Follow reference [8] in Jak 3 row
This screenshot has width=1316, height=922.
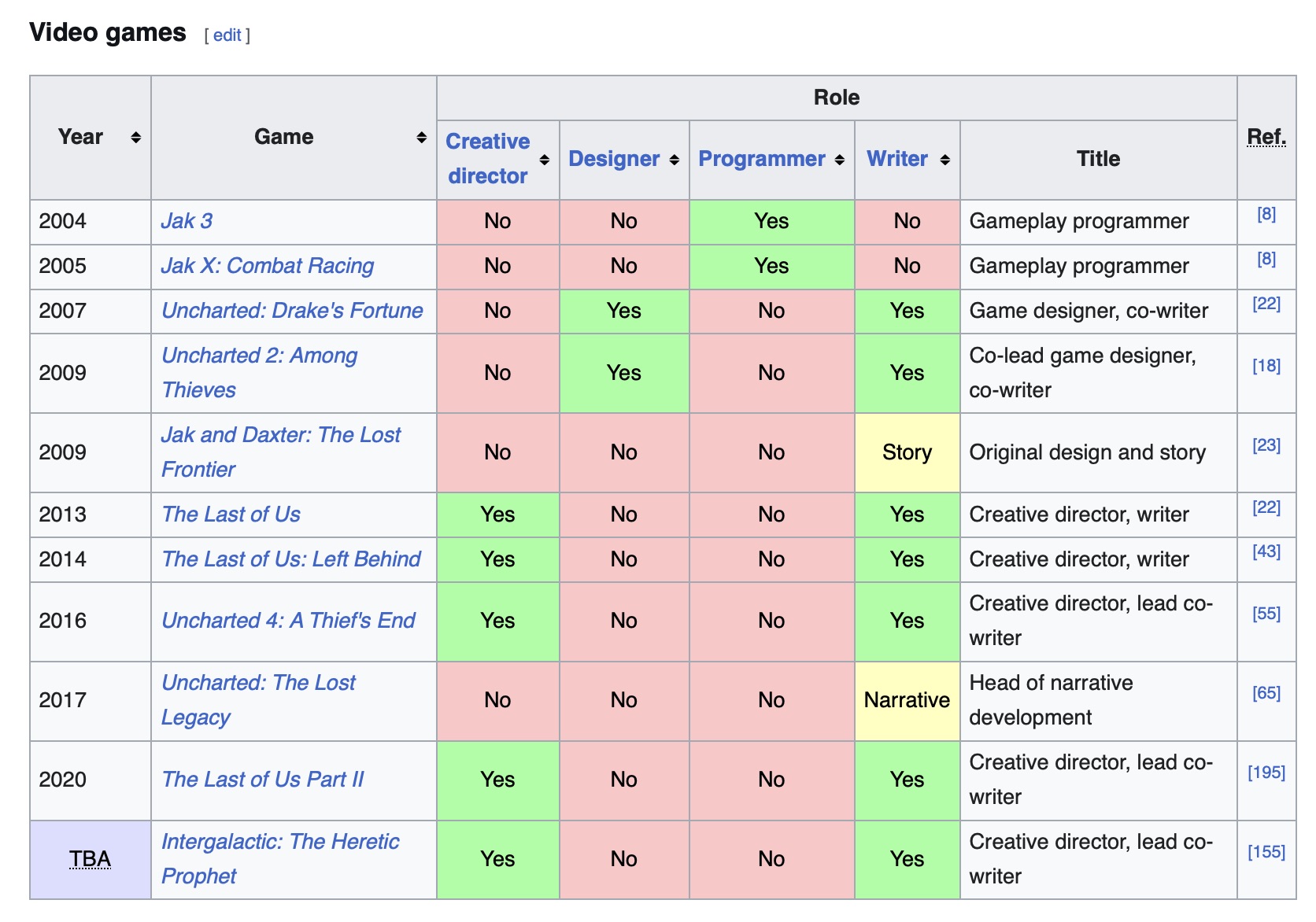click(x=1266, y=214)
